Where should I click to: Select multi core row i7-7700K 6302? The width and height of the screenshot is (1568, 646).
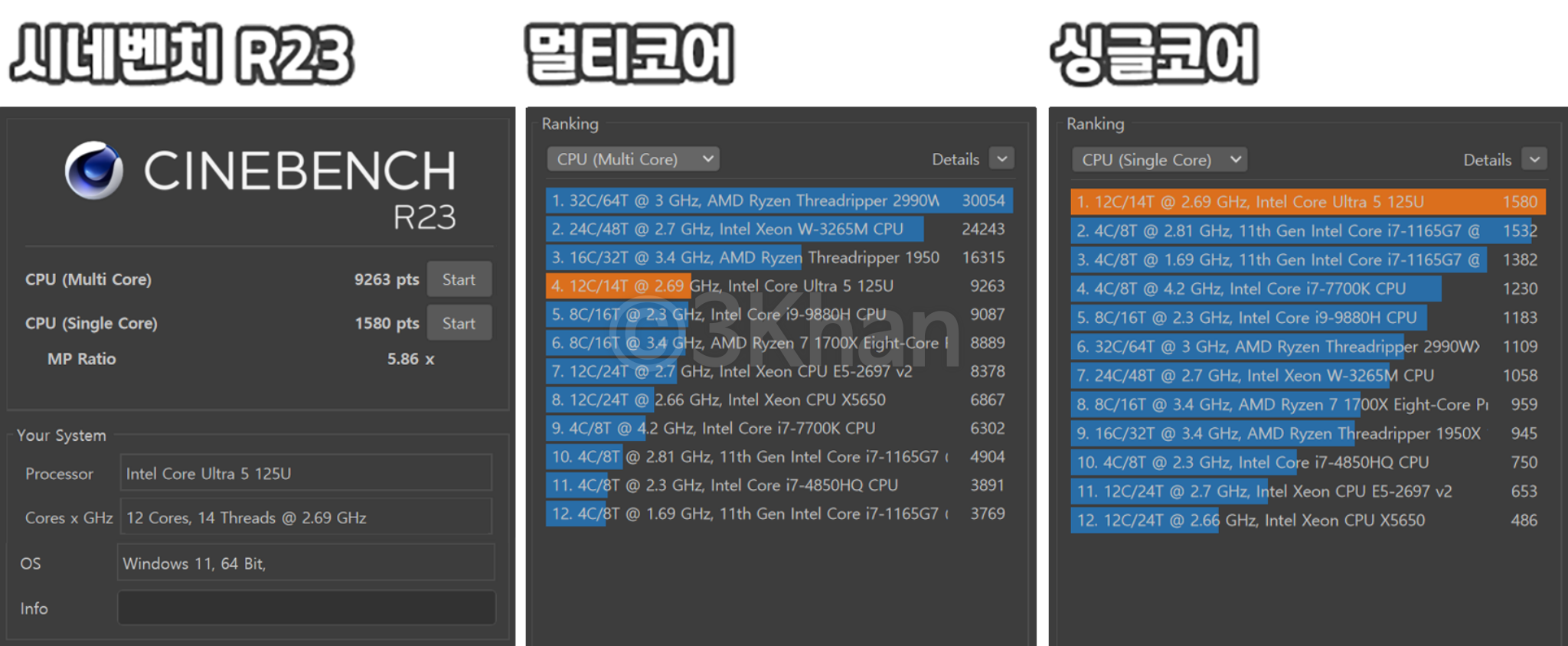[779, 428]
